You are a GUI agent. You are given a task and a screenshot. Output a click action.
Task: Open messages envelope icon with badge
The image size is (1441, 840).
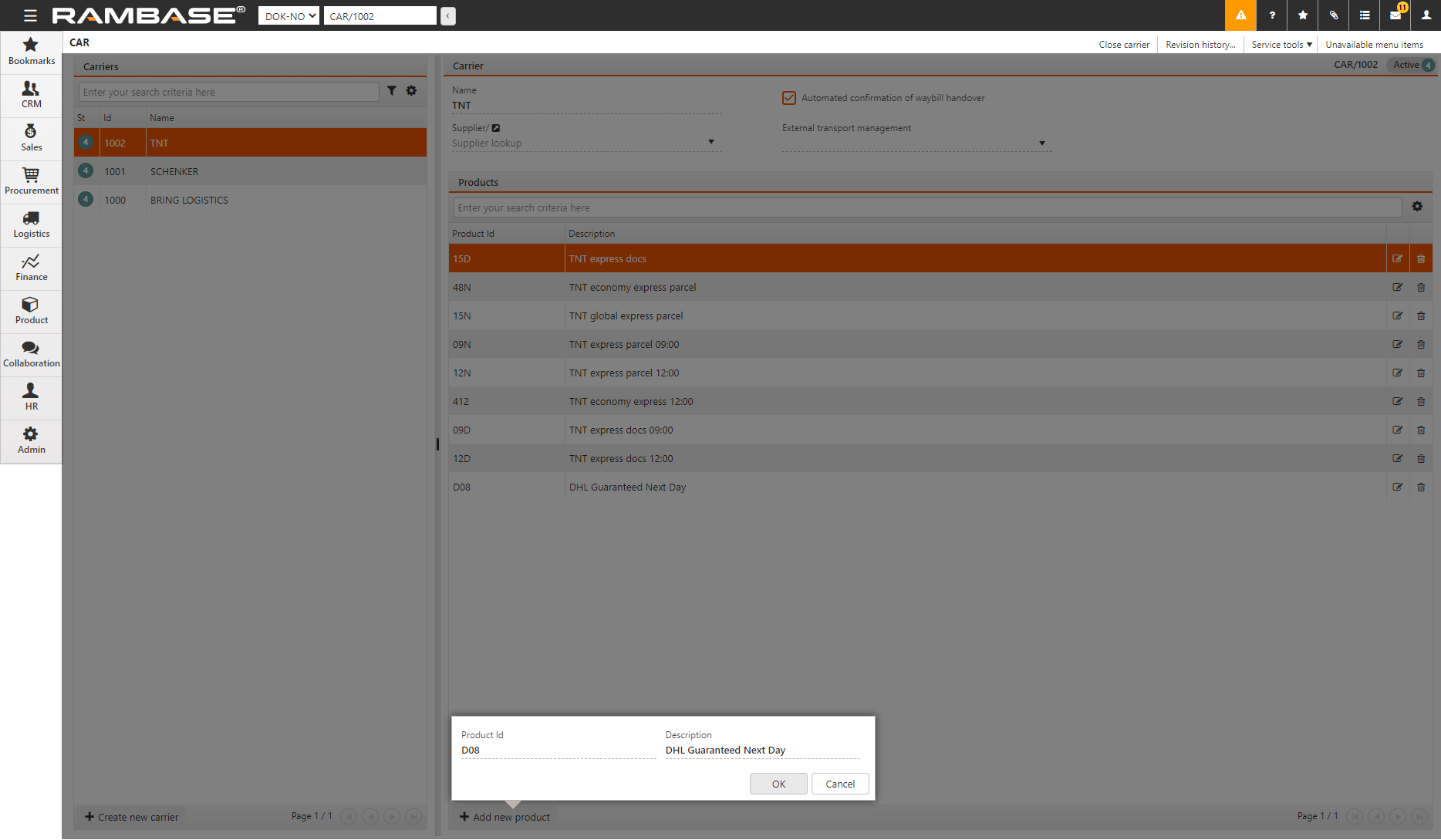pos(1395,15)
